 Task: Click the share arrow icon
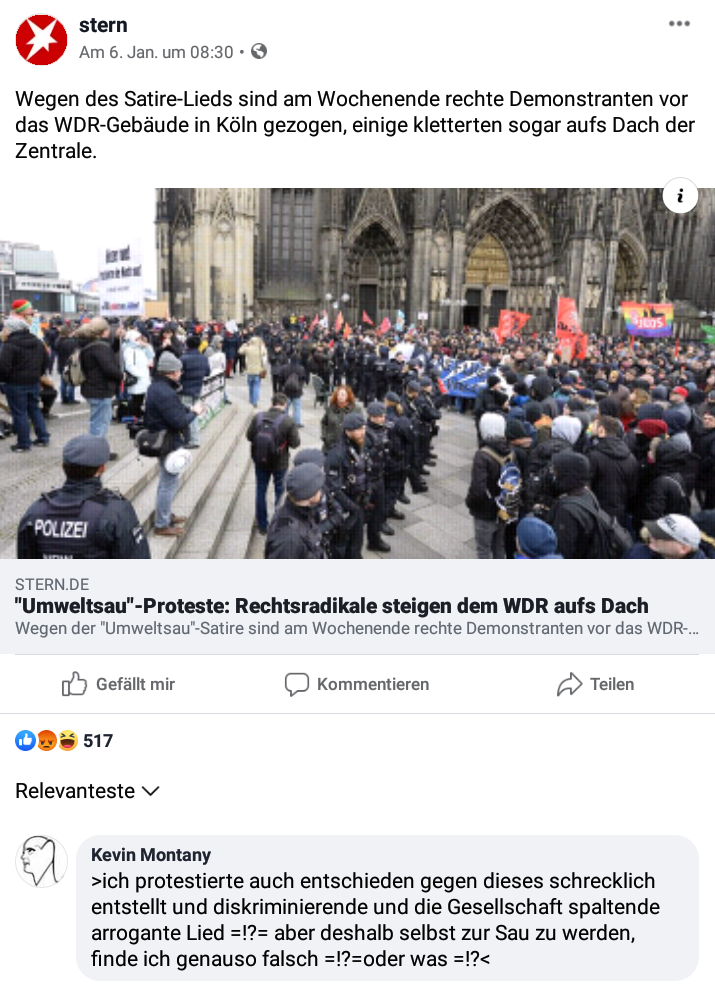[x=570, y=684]
